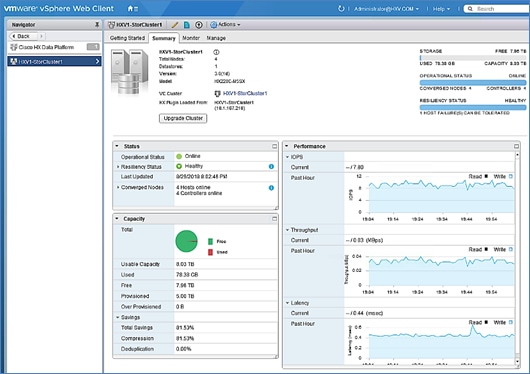
Task: Switch to the Manage tab
Action: pyautogui.click(x=216, y=38)
